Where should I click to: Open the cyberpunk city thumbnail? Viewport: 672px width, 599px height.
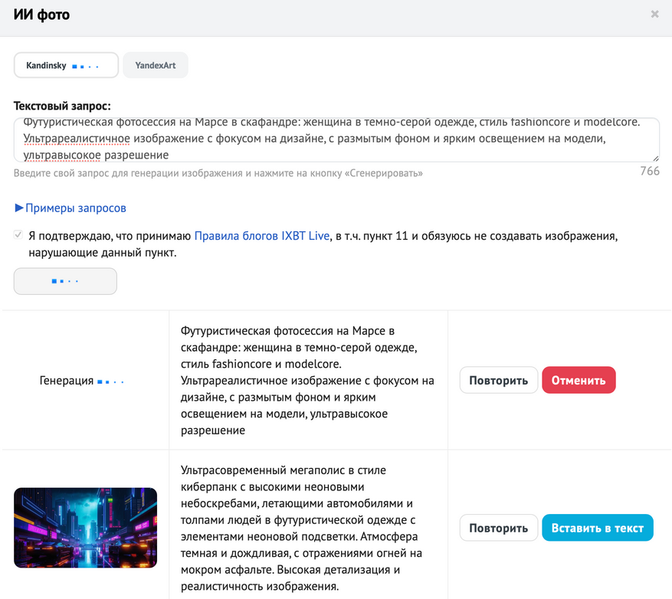click(85, 527)
